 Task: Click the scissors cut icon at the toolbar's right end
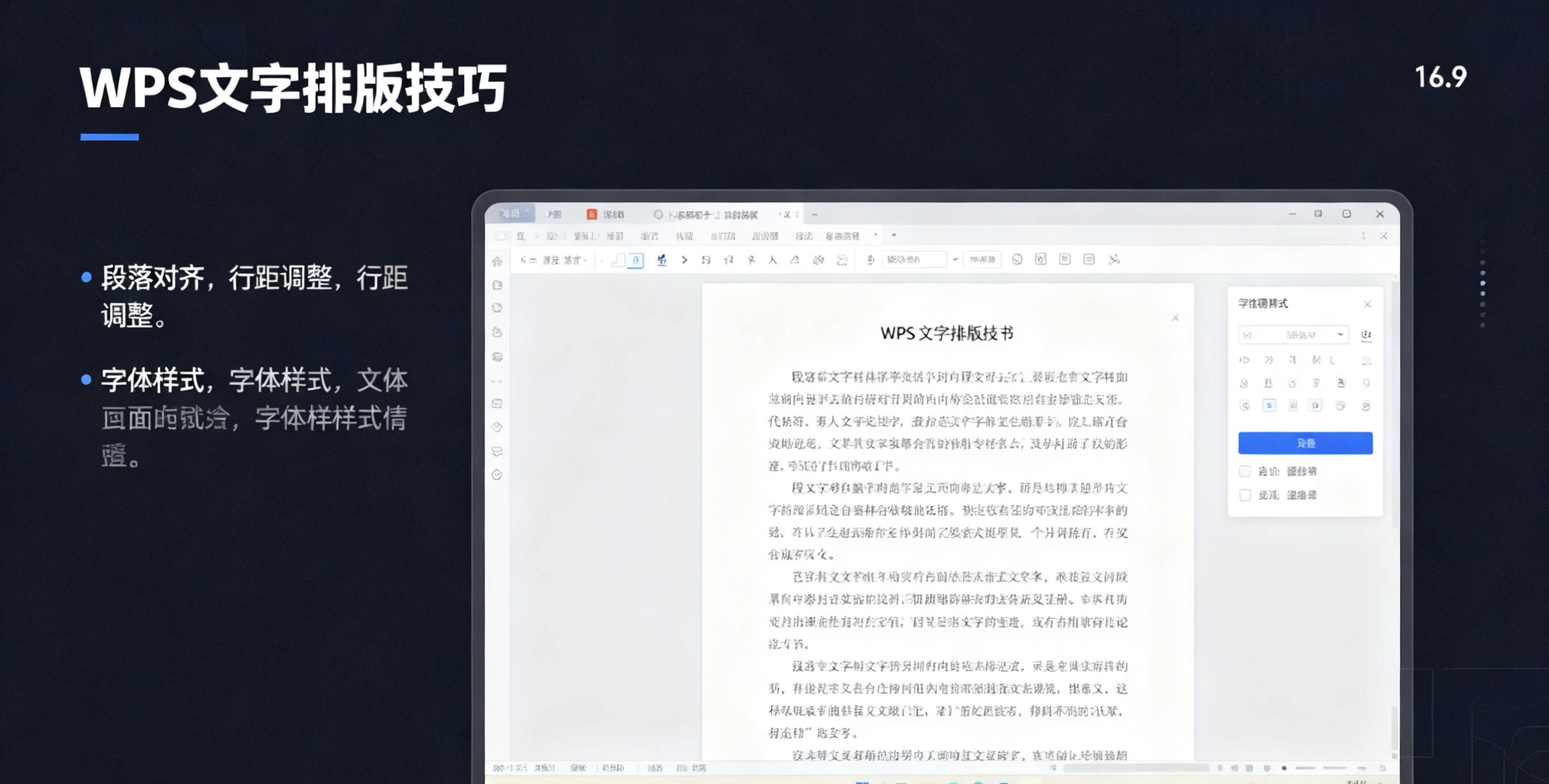[1115, 259]
